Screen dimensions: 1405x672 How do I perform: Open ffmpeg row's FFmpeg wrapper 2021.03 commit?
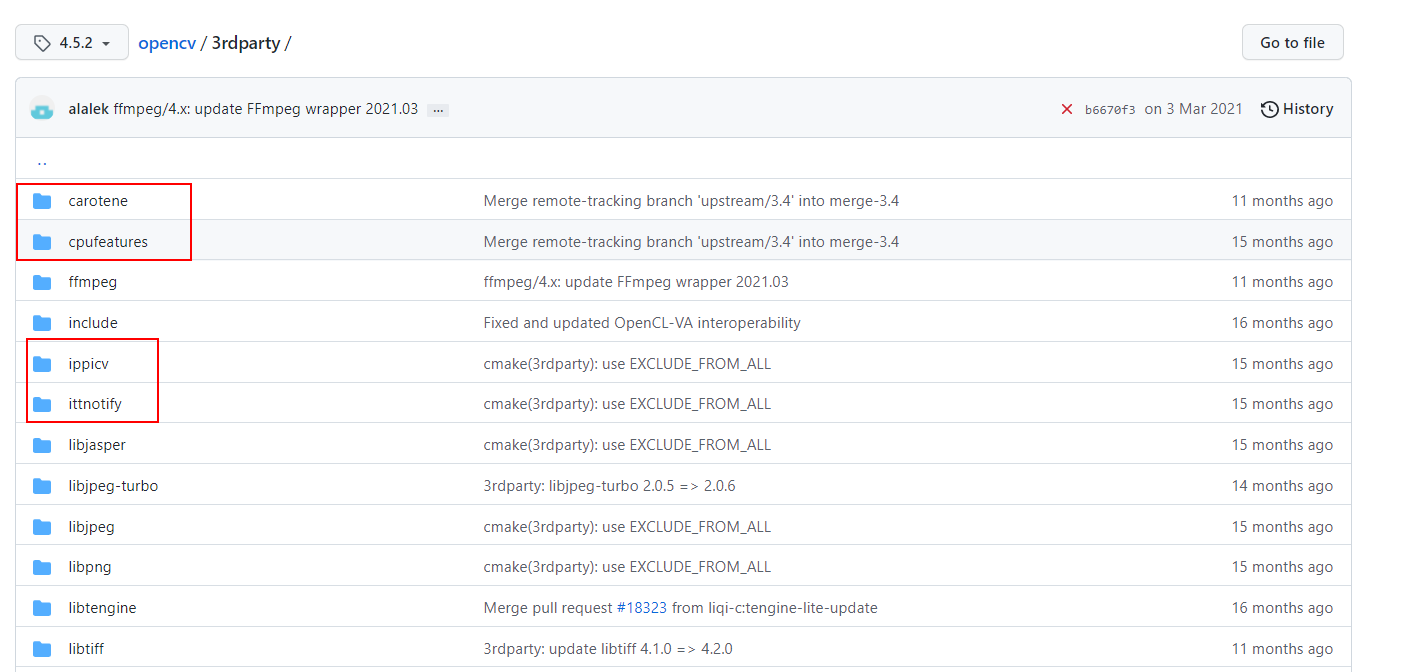[636, 282]
